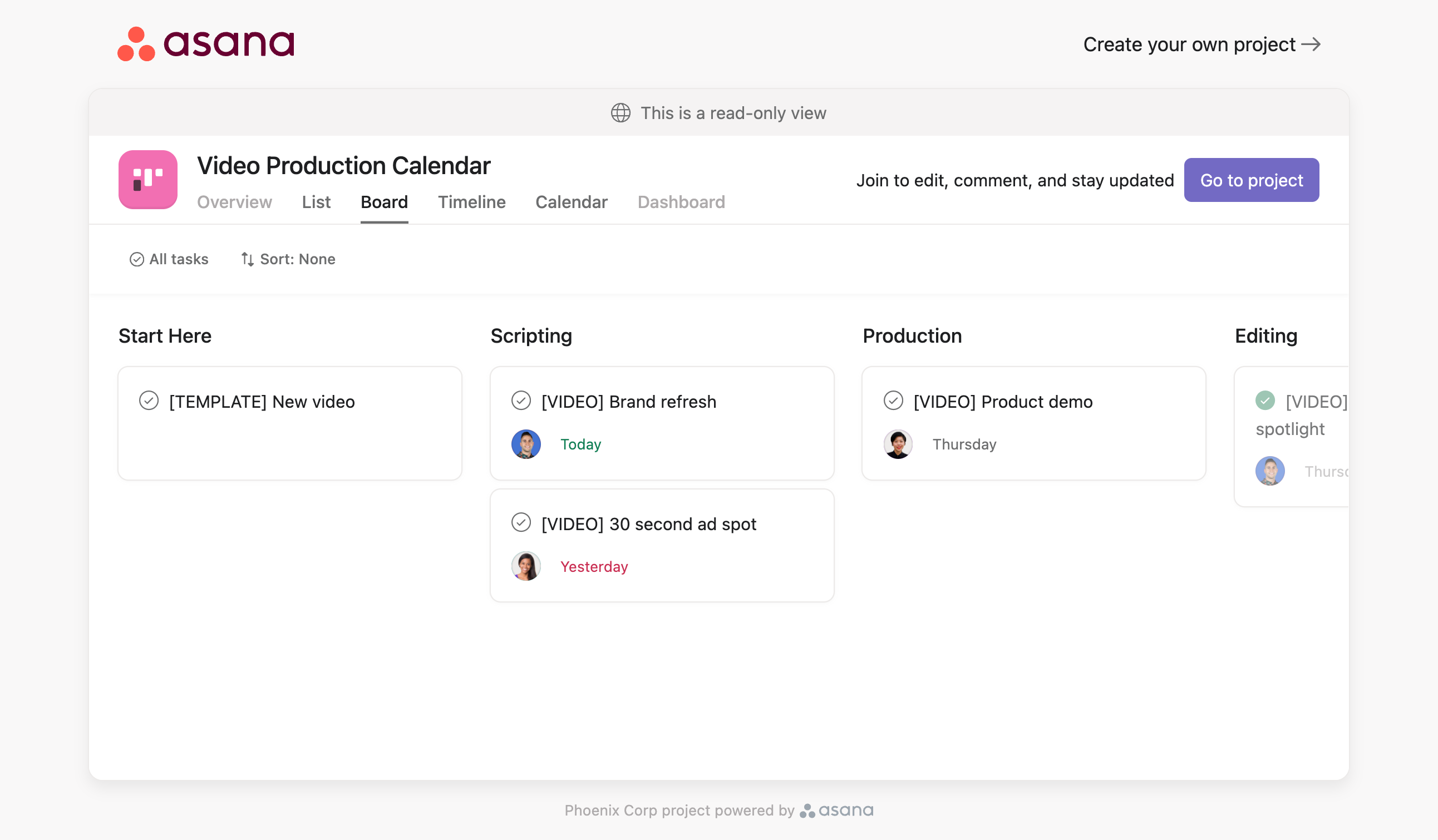Open the All tasks filter
The height and width of the screenshot is (840, 1438).
(x=169, y=259)
